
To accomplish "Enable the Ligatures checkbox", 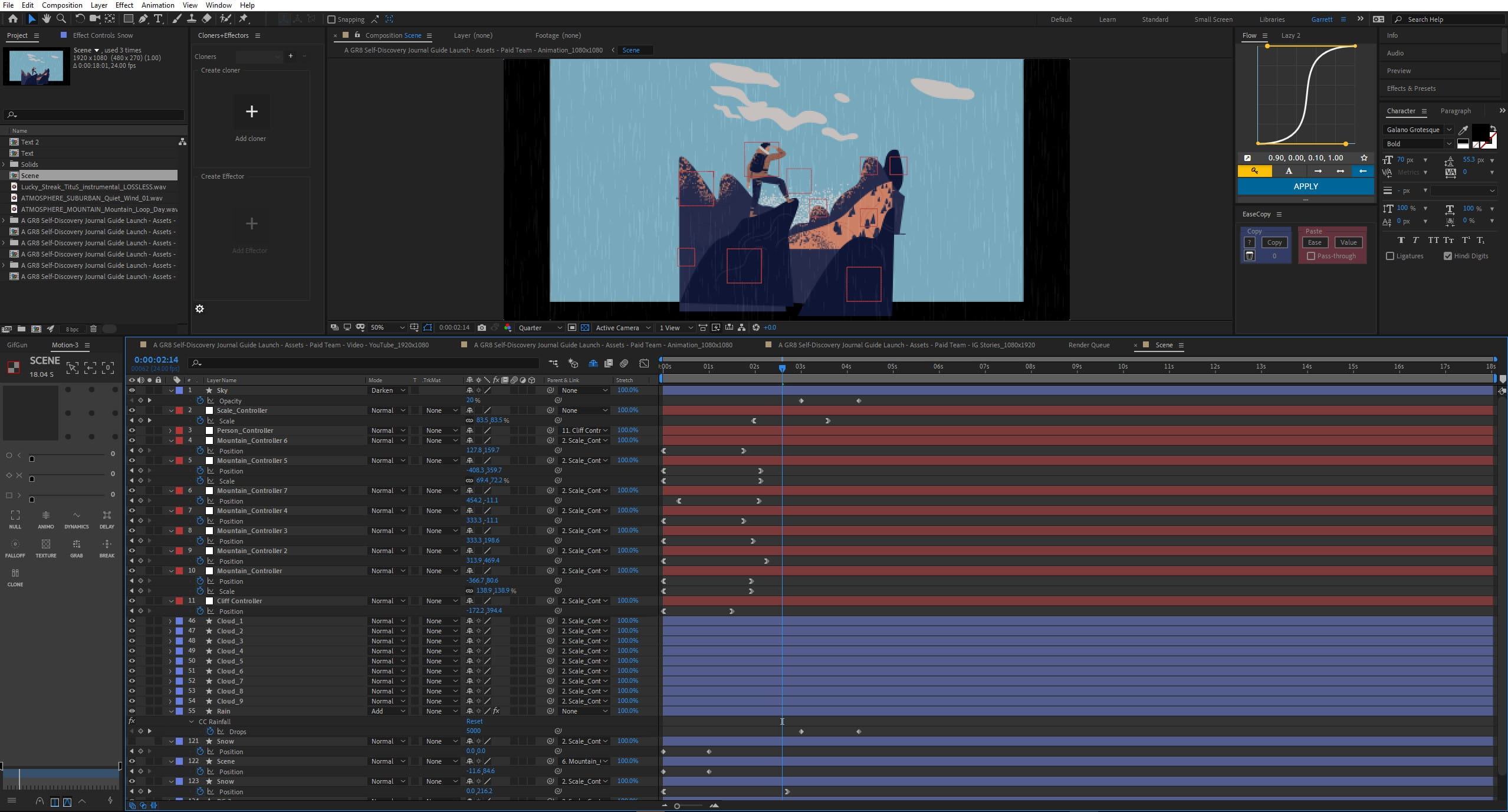I will (1390, 256).
